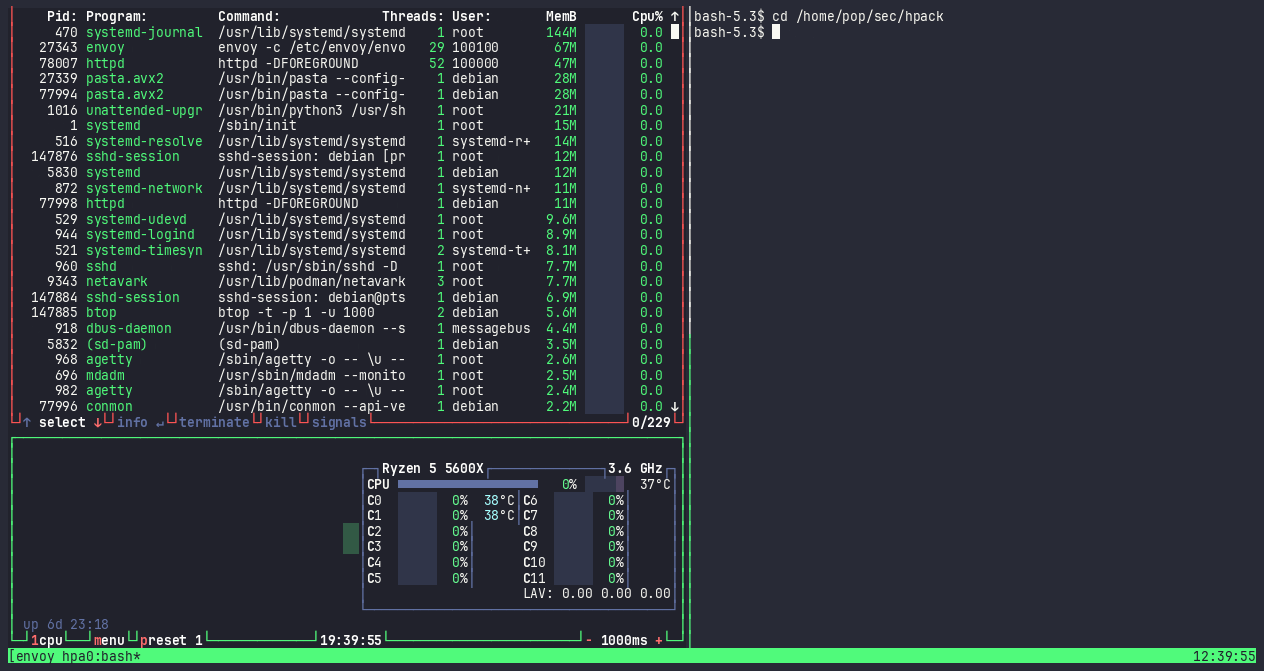Screen dimensions: 1264x671
Task: Select the envoy process with pid 27343
Action: pos(342,48)
